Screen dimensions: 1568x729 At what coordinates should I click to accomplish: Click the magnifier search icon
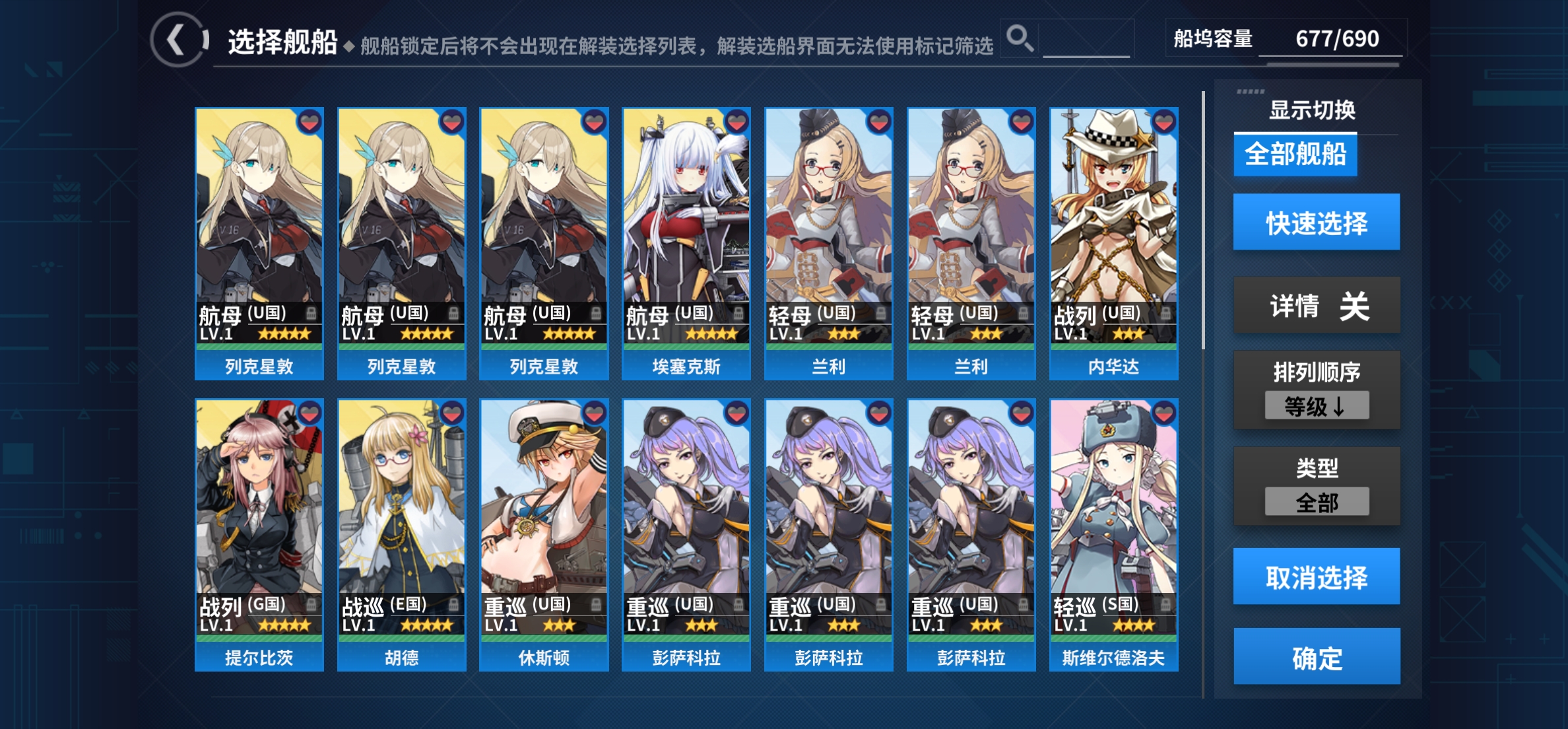pos(1020,38)
